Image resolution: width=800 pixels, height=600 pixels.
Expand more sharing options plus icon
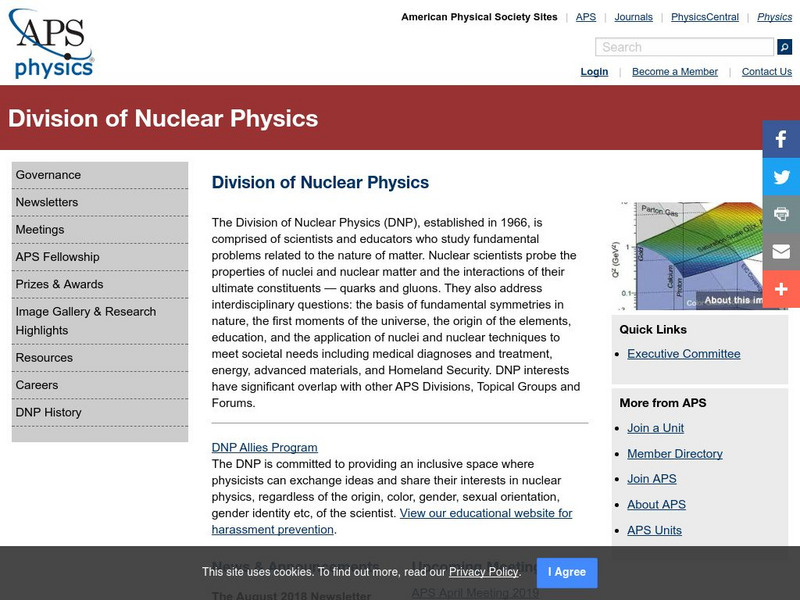[x=781, y=288]
